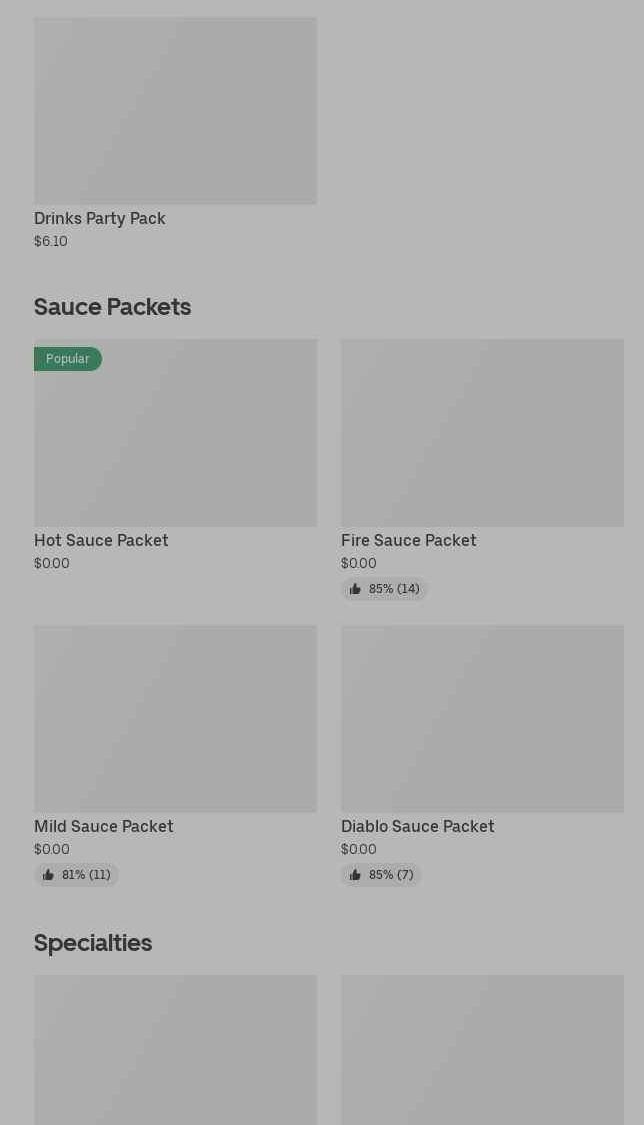Click the Diablo Sauce Packet title

417,826
